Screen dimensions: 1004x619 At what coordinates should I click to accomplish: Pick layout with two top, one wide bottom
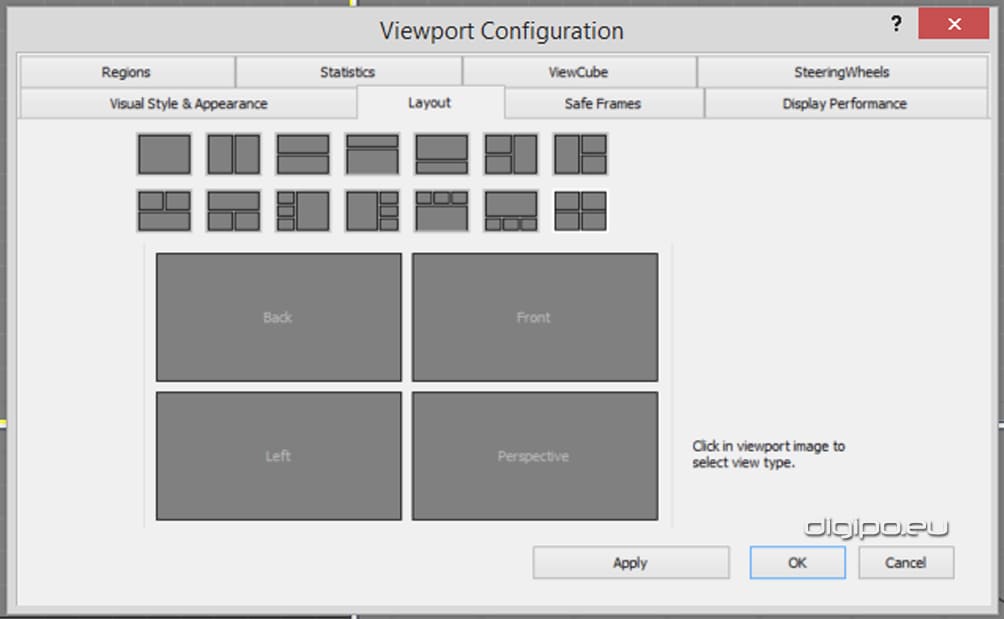[x=164, y=211]
